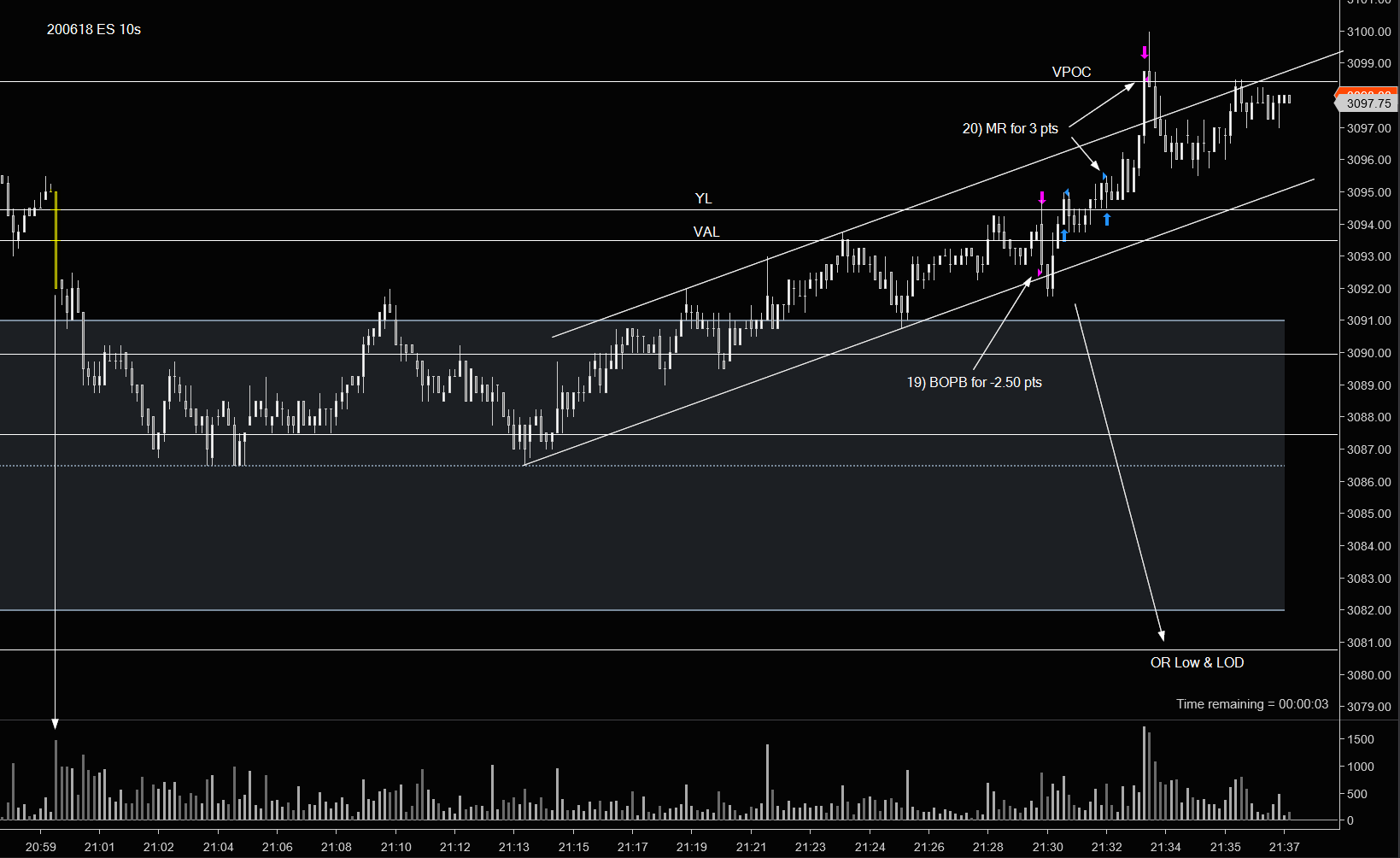Click the 21:23 time axis label
This screenshot has height=858, width=1400.
tap(810, 847)
